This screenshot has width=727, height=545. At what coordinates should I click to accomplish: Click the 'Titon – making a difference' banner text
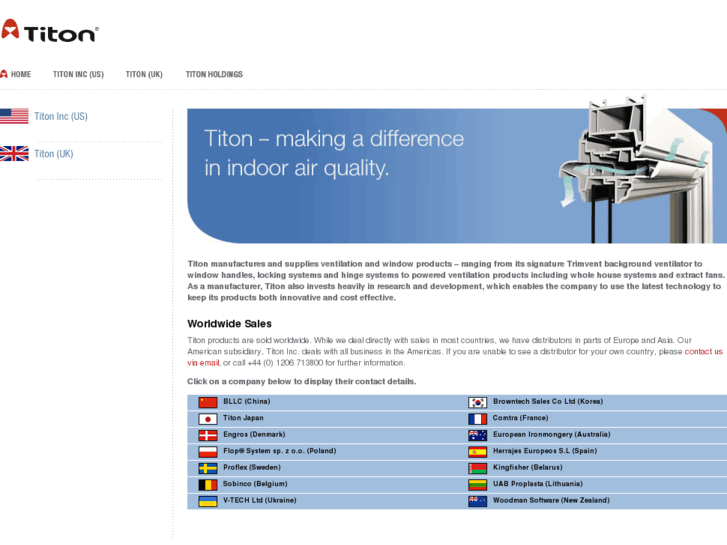point(334,153)
